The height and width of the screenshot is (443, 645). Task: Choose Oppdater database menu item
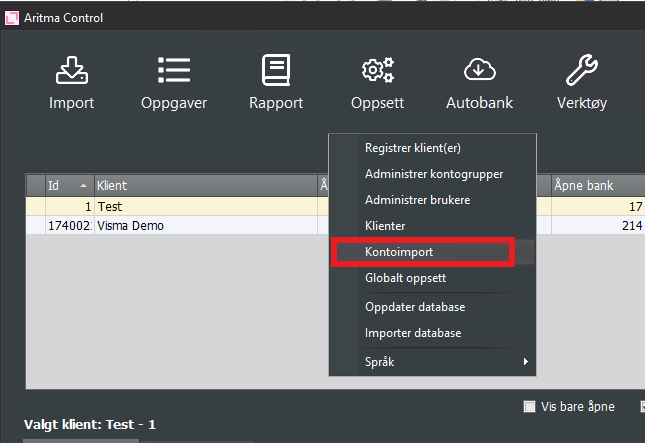pos(415,307)
